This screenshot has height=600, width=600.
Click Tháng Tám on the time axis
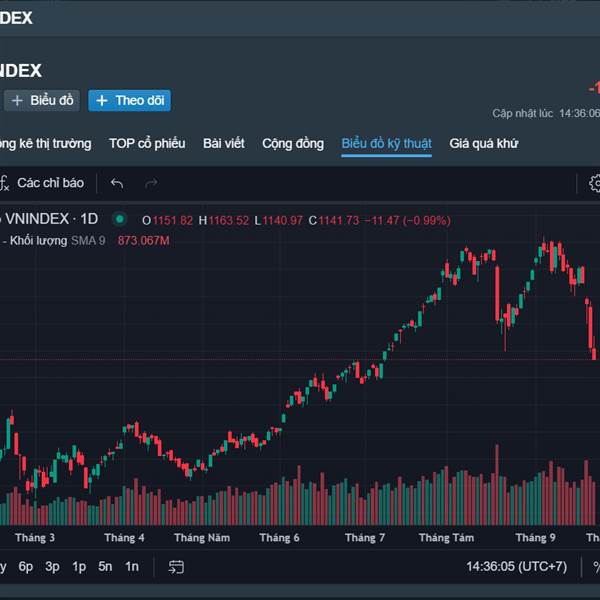coord(447,538)
